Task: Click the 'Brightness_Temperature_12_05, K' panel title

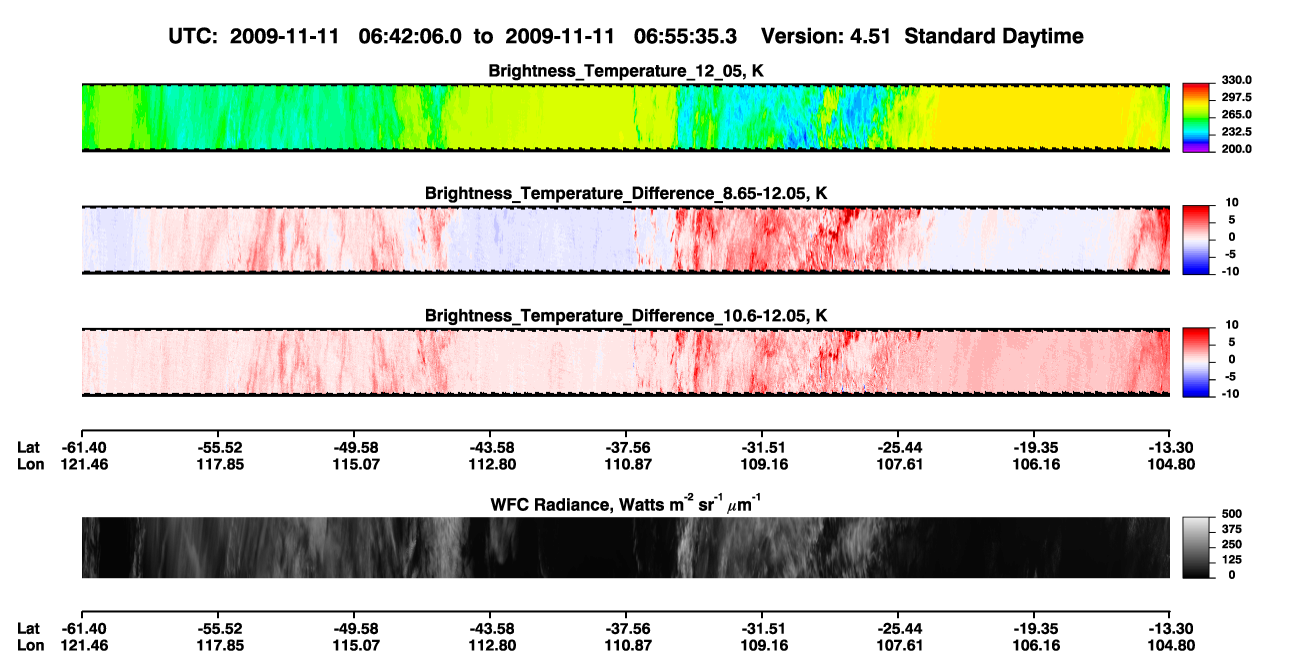Action: pos(626,71)
